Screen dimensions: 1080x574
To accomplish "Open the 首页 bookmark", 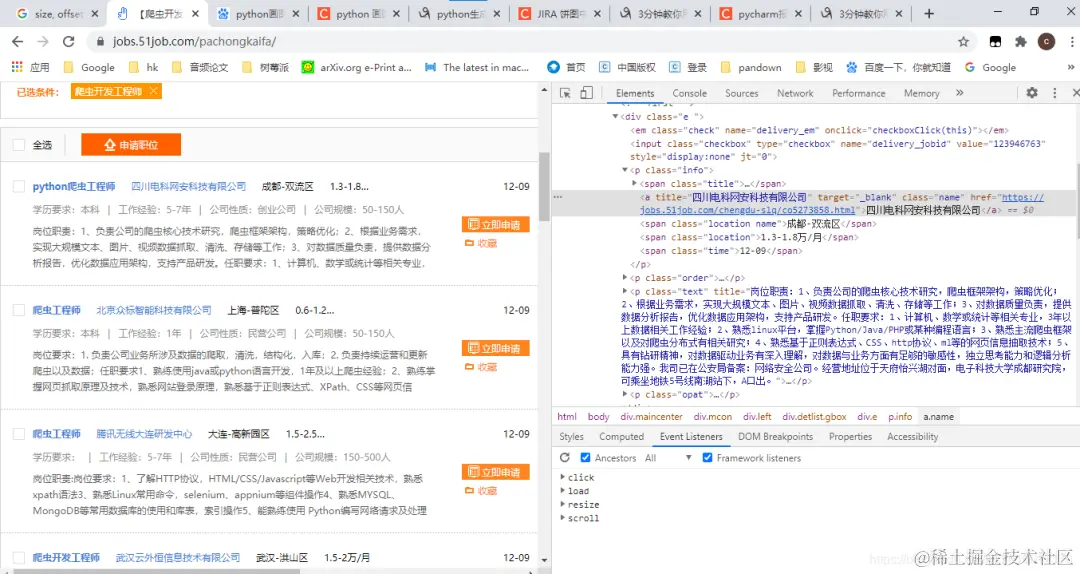I will coord(566,67).
